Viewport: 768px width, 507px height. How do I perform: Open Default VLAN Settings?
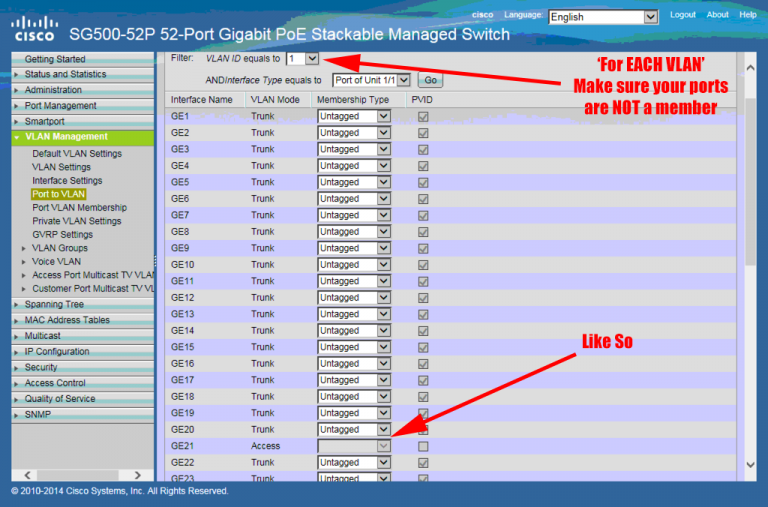(77, 154)
